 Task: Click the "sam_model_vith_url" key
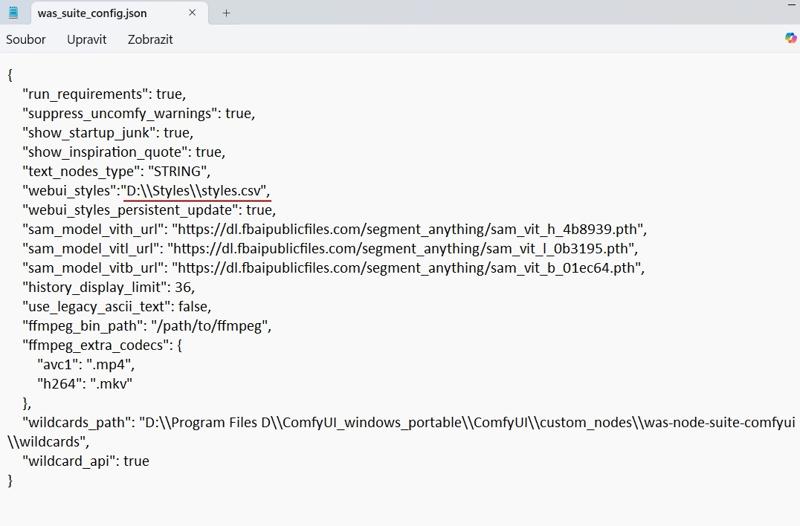click(x=93, y=230)
